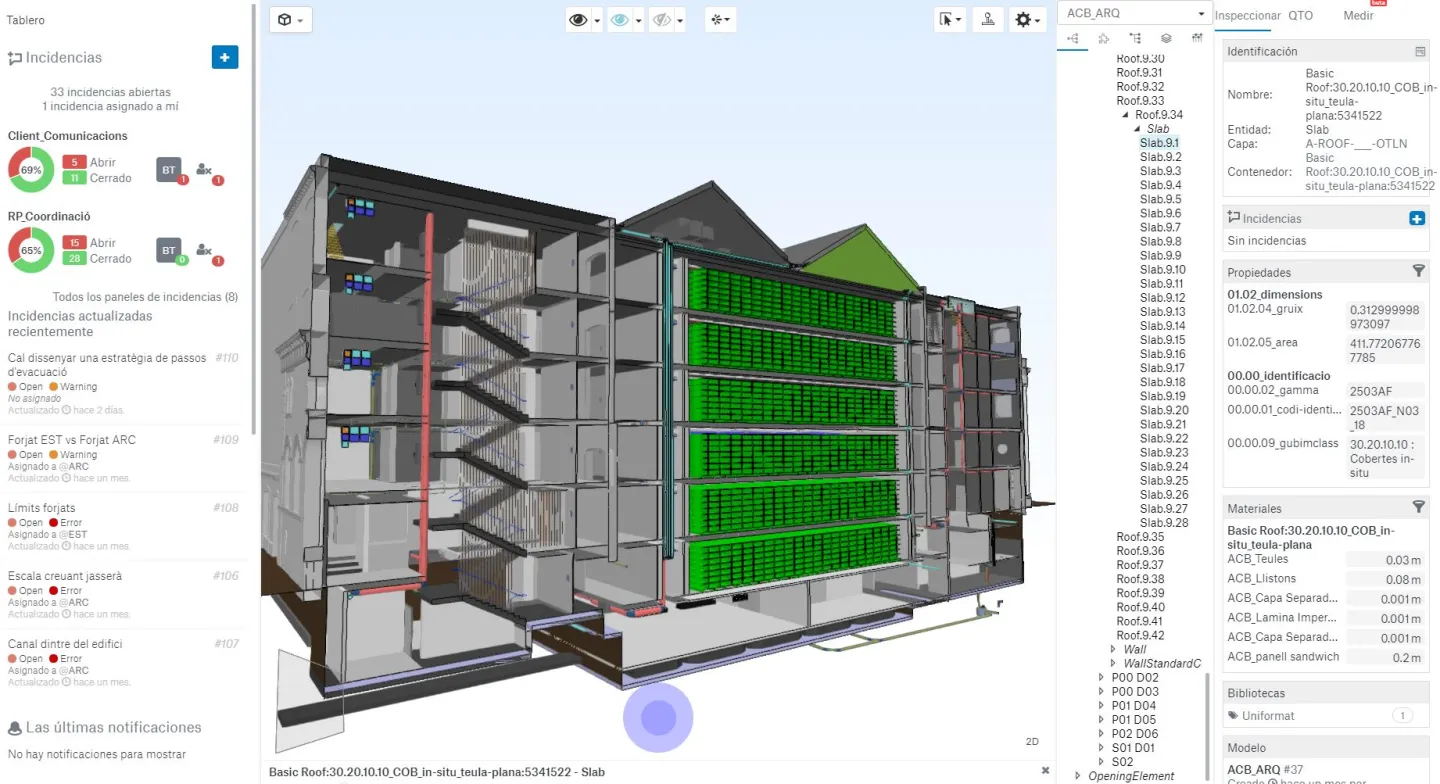Filter the Materiales panel
Screen dimensions: 1440x784
click(1418, 507)
